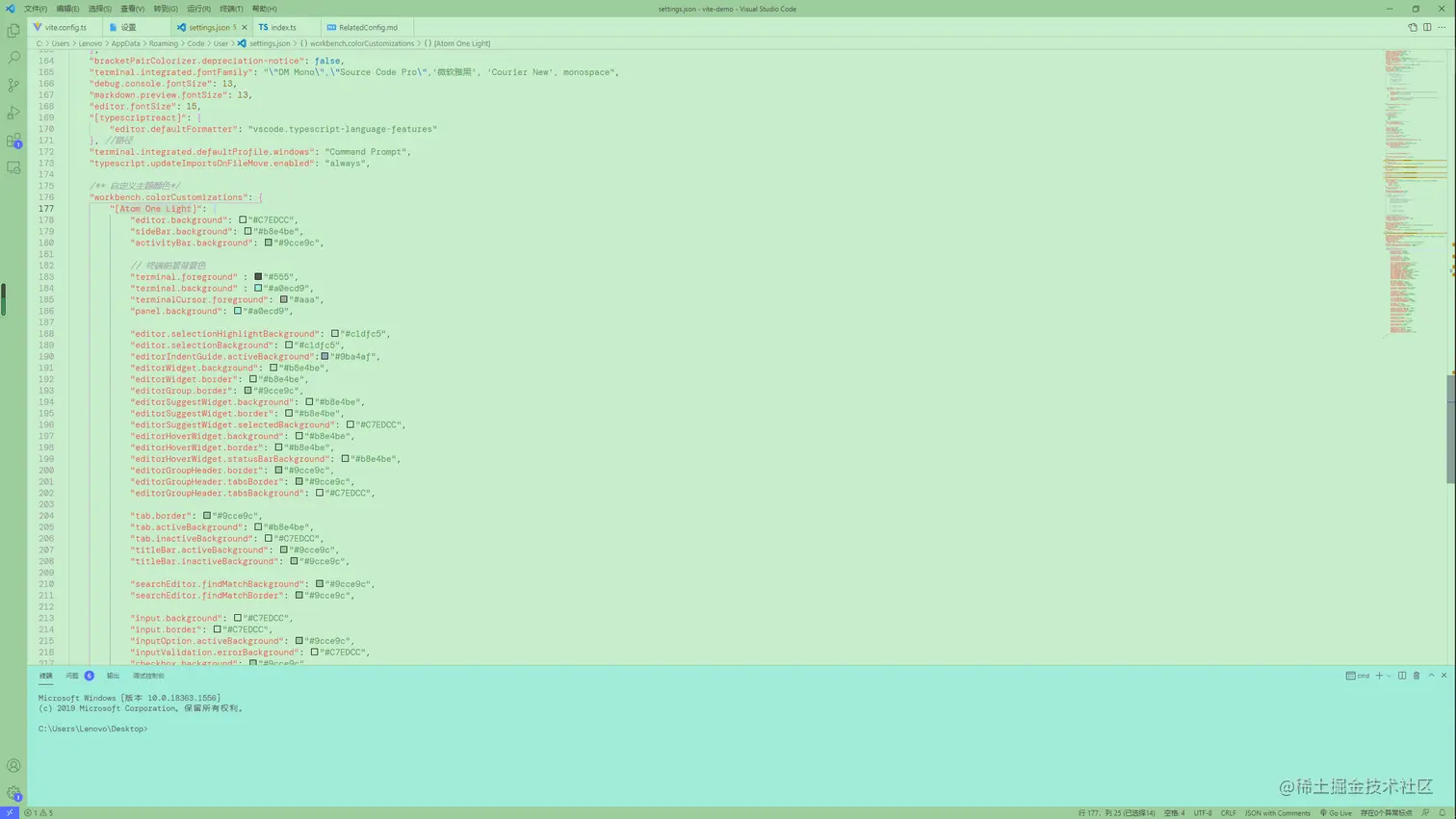Open the Manage gear menu

[x=13, y=793]
